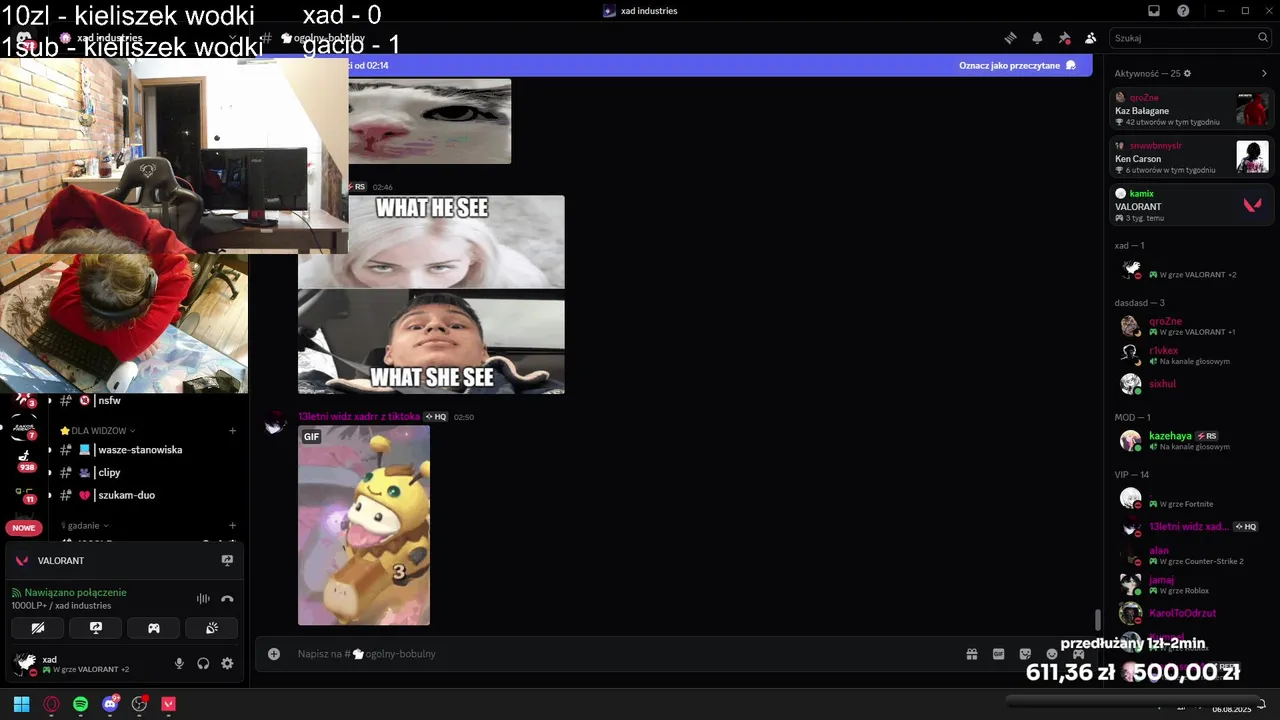
Task: Open the soundboard button
Action: 212,628
